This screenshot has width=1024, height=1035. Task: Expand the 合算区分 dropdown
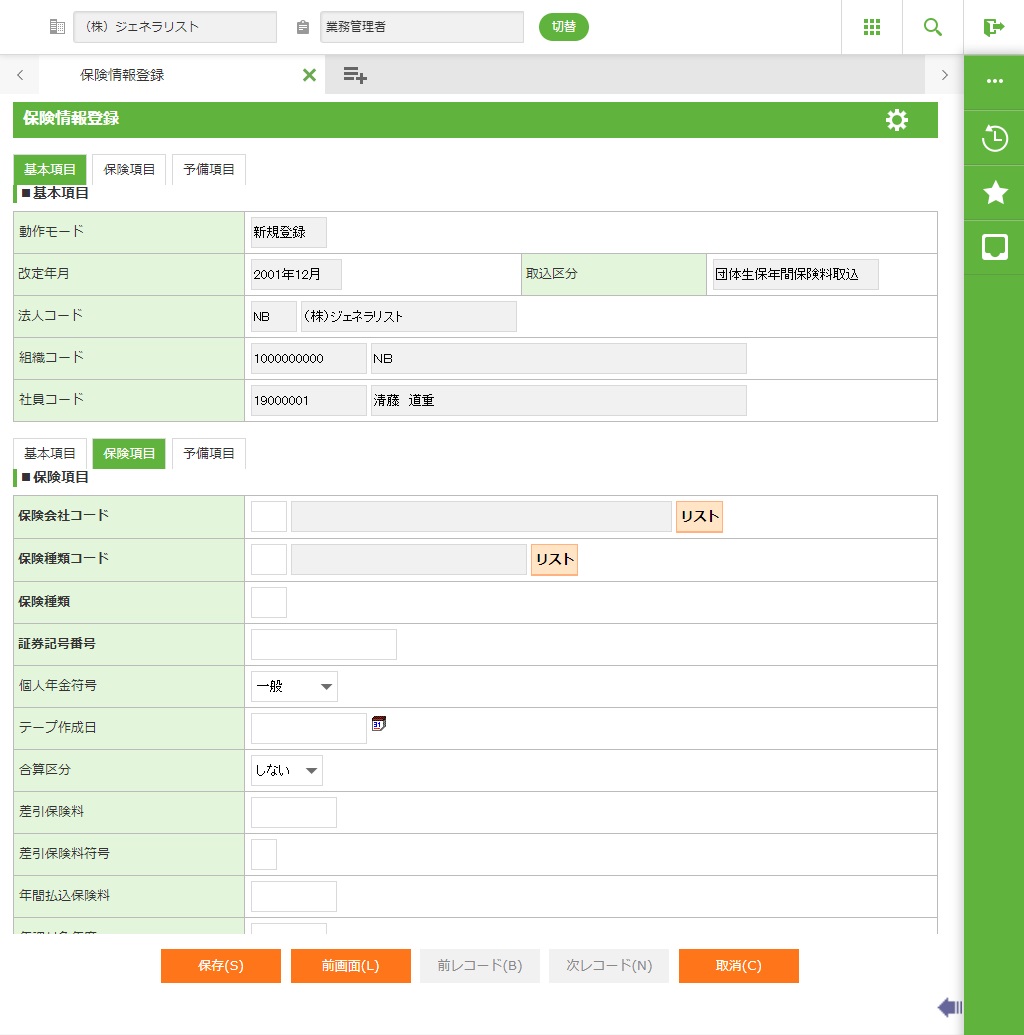coord(287,771)
